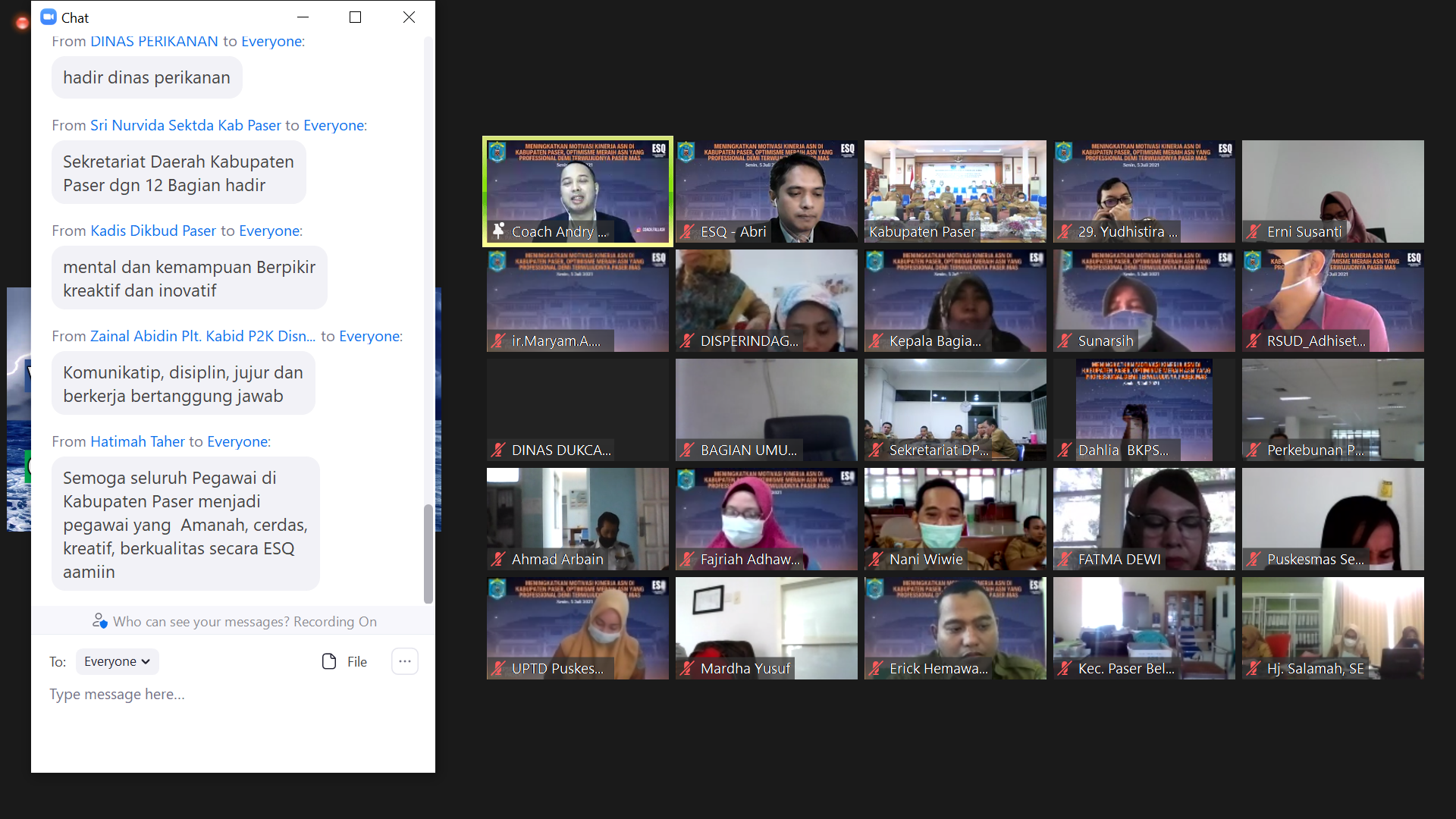Open the Everyone recipient dropdown
This screenshot has width=1456, height=819.
tap(117, 661)
